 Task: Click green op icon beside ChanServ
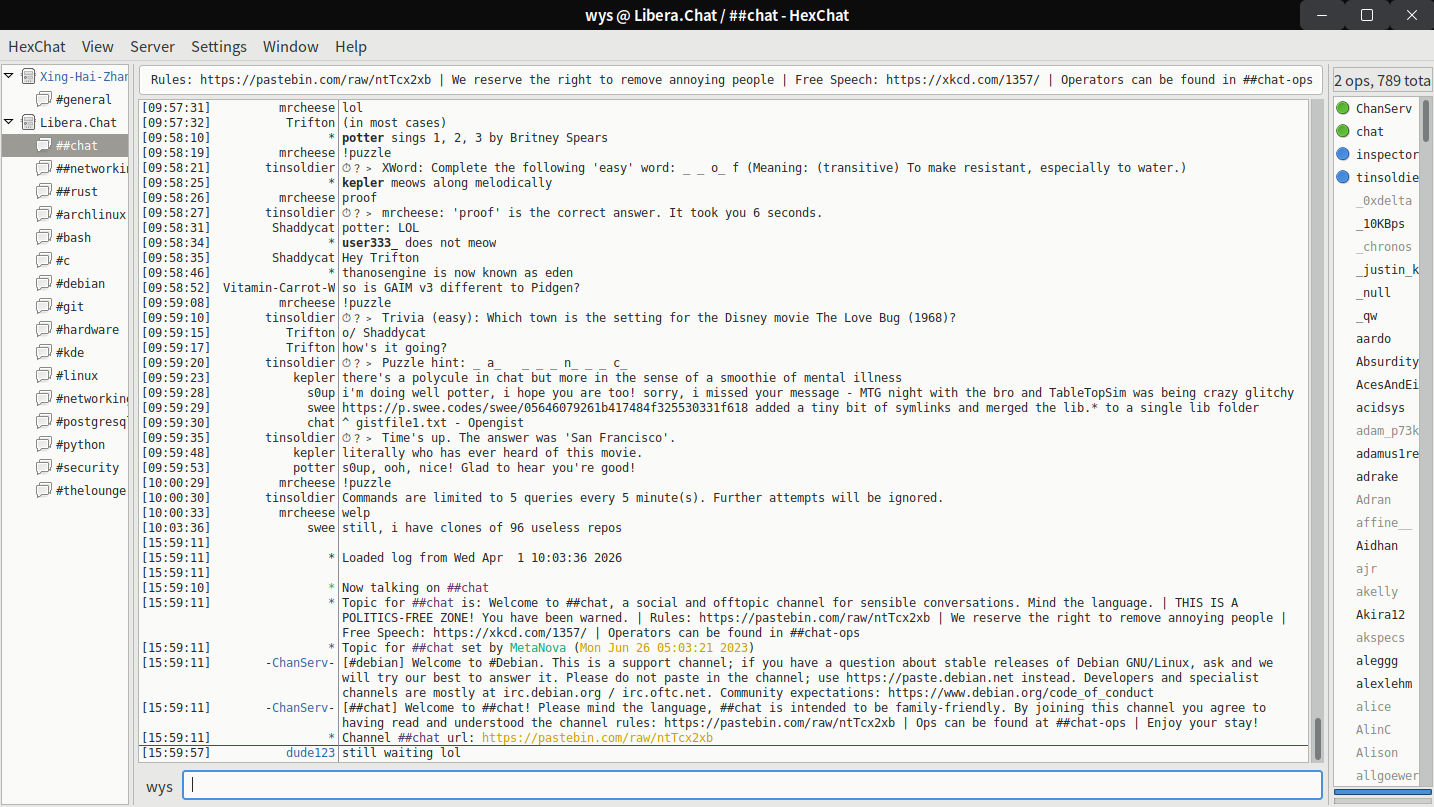pyautogui.click(x=1343, y=108)
